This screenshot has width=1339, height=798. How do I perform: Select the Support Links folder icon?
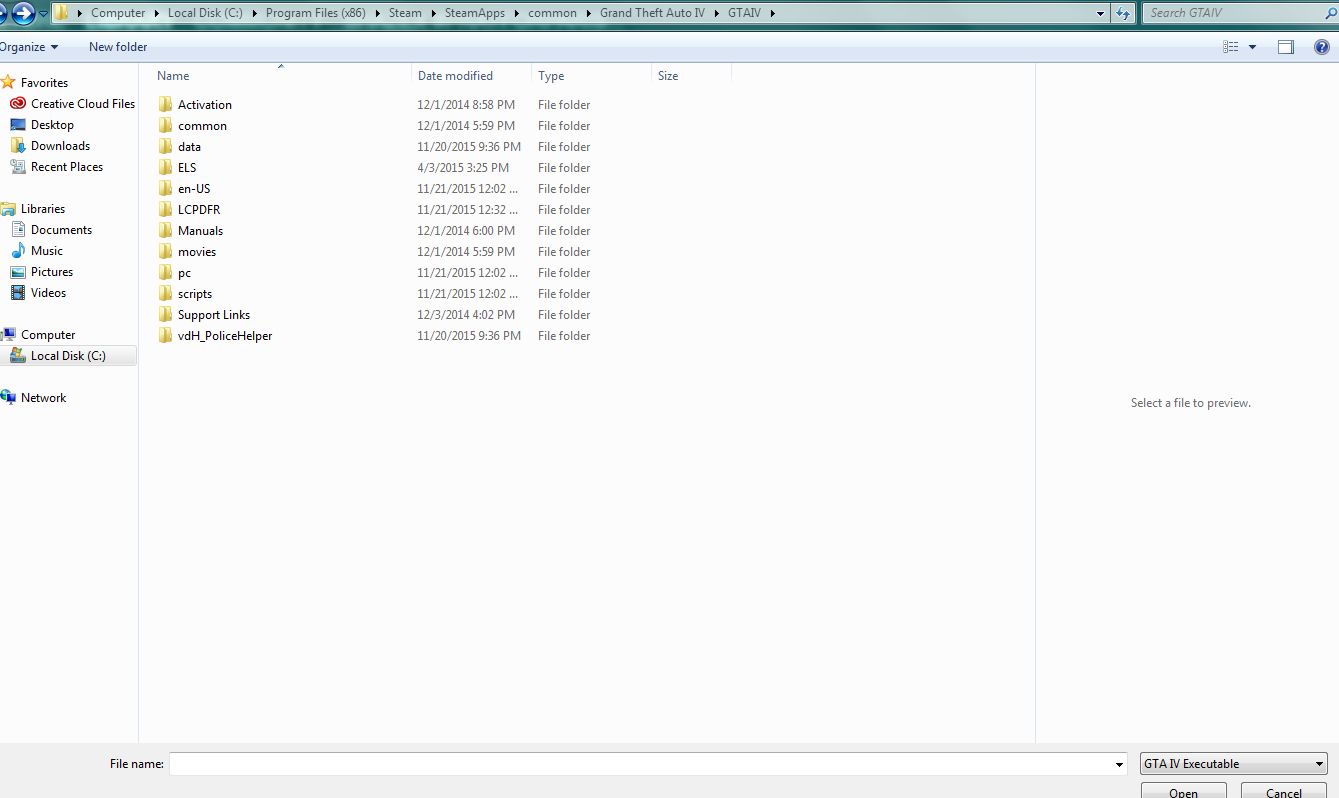tap(166, 314)
